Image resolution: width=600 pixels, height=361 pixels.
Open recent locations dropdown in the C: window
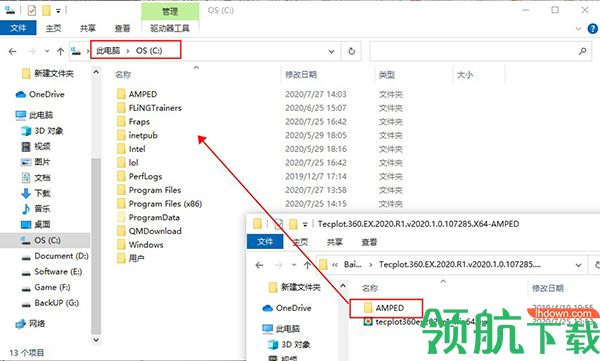(47, 51)
